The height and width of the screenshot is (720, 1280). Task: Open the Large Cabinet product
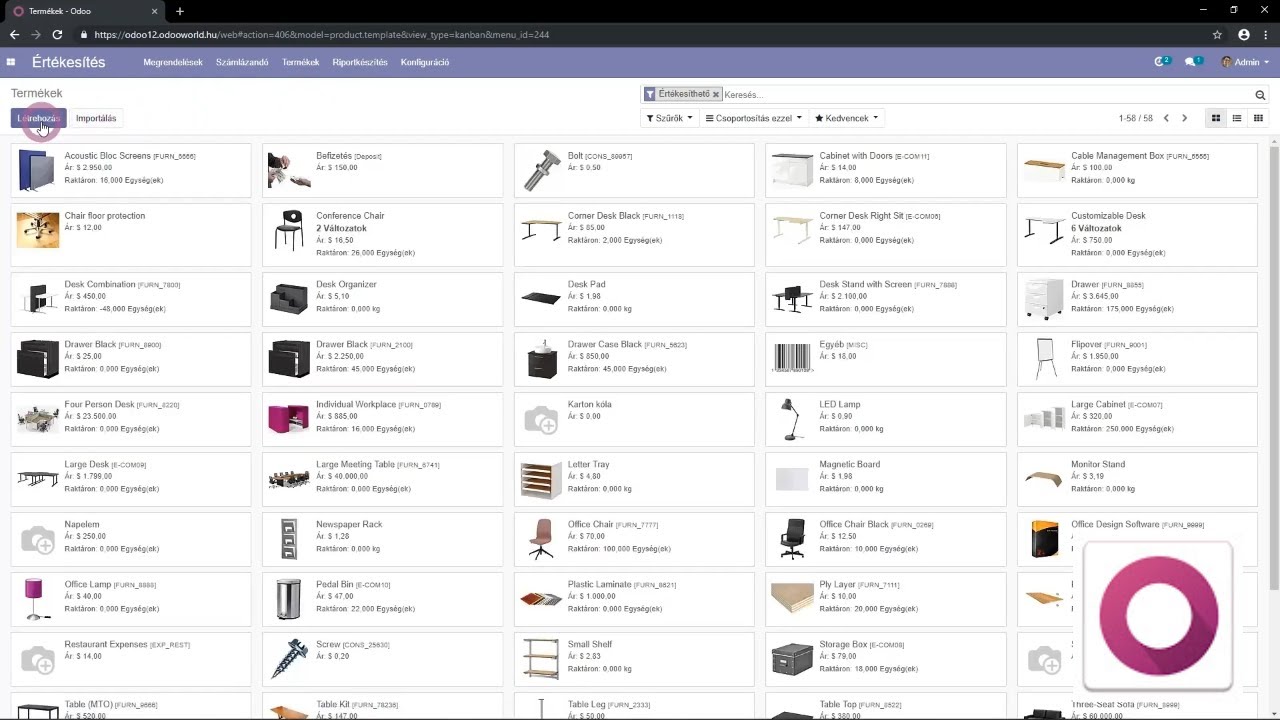click(1137, 418)
